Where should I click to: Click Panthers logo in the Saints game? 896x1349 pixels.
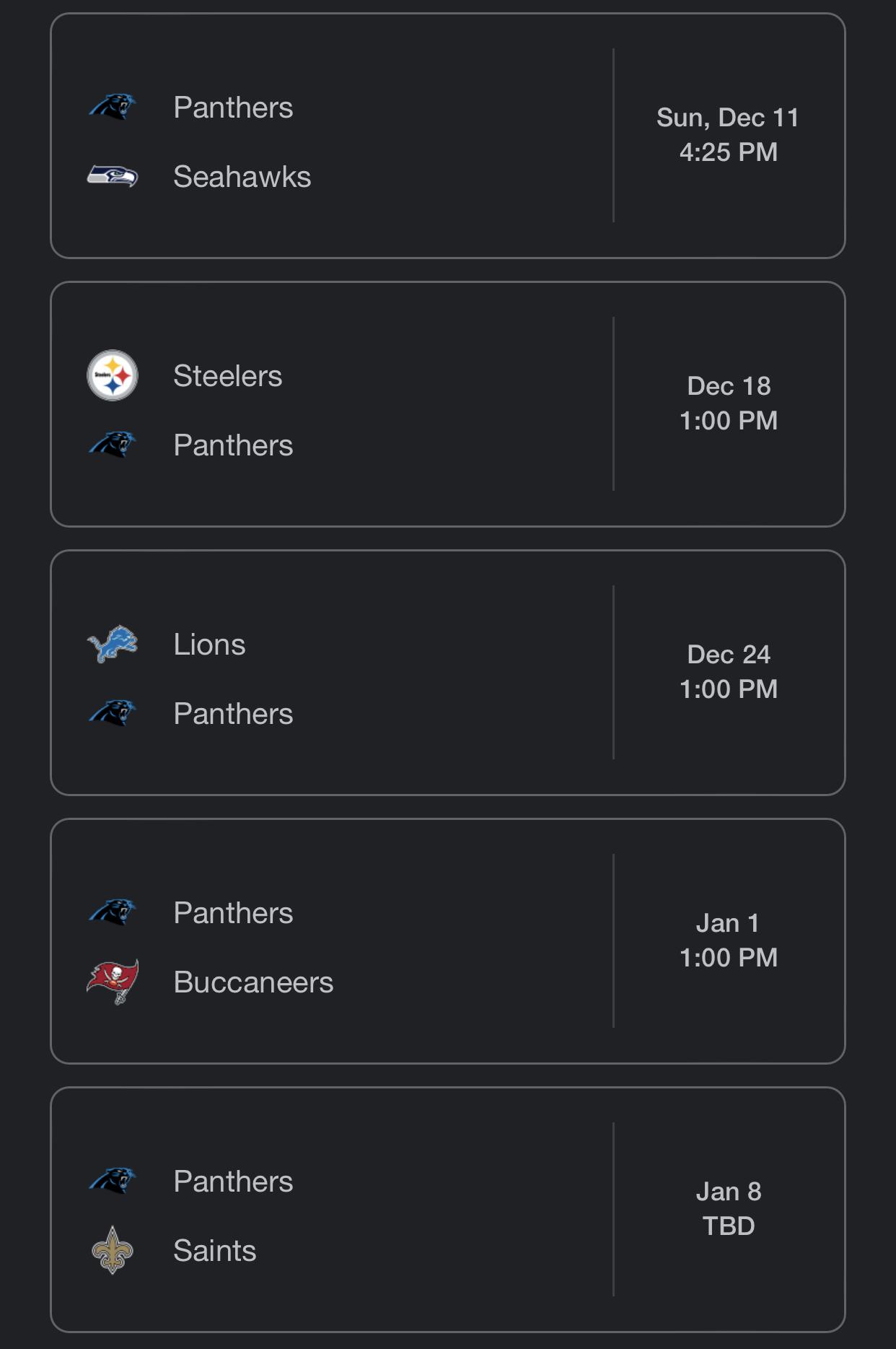click(113, 1181)
